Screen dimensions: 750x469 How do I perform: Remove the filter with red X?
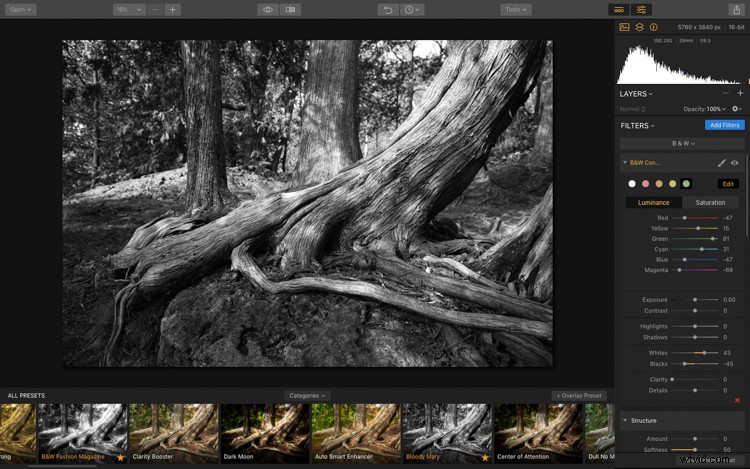click(x=737, y=400)
